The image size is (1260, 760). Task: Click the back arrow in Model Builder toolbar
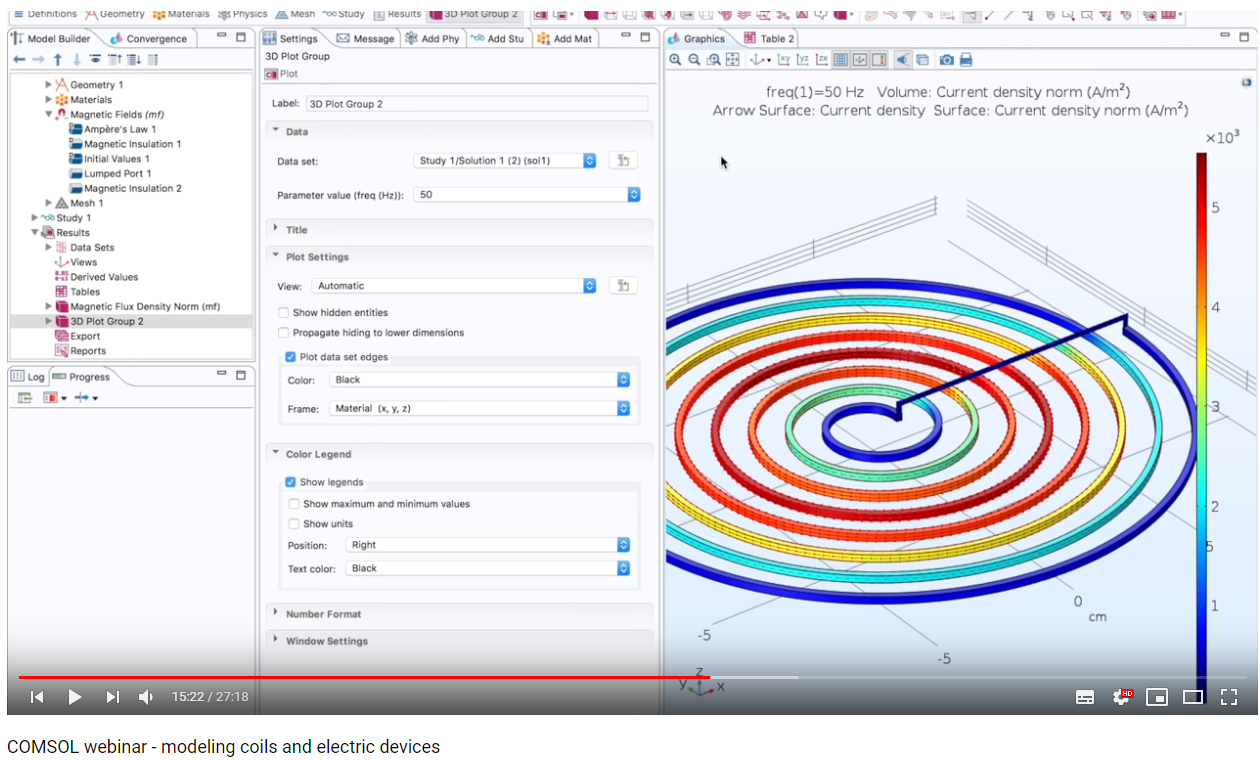(19, 60)
